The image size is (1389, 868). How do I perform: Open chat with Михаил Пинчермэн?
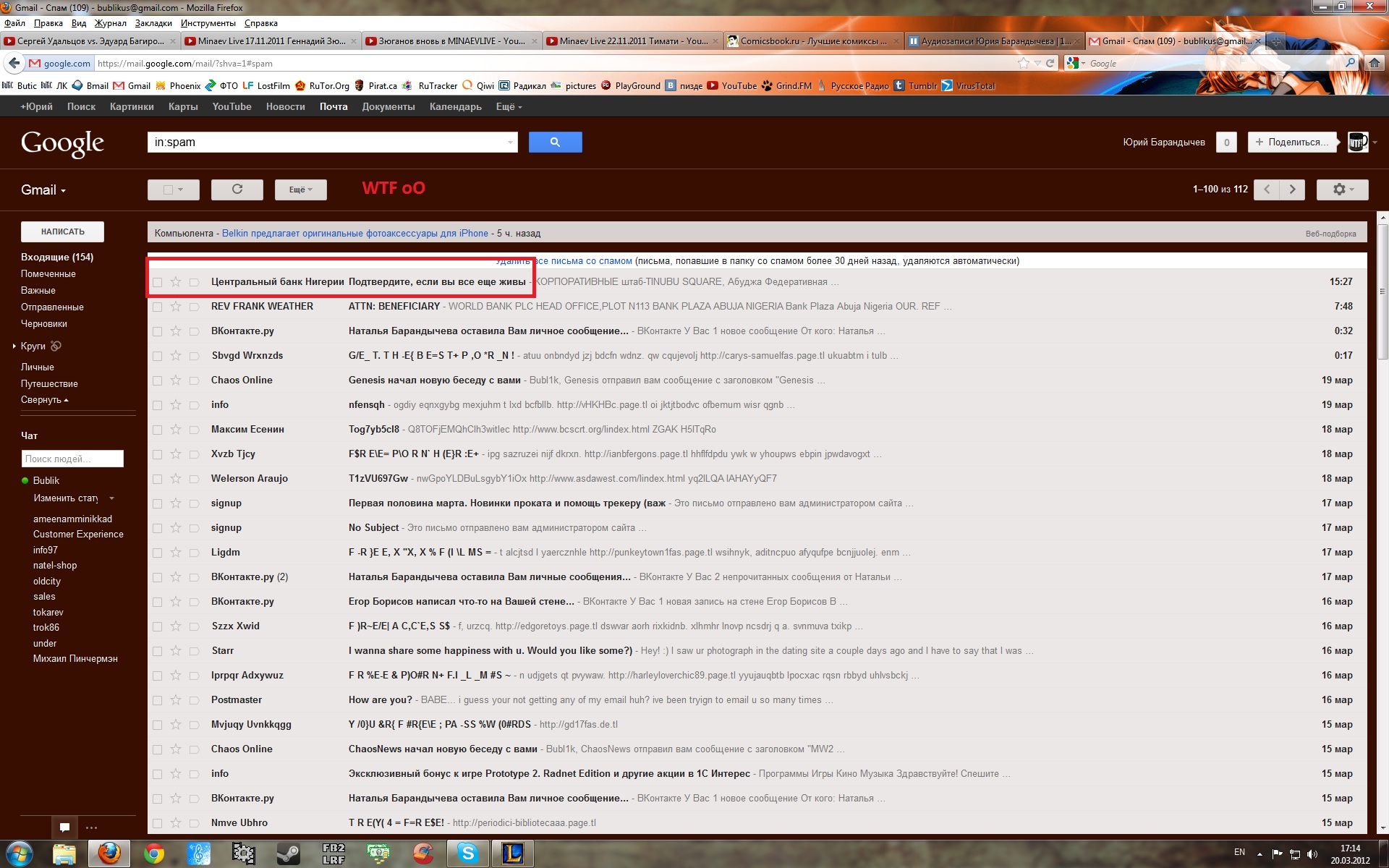click(x=75, y=659)
